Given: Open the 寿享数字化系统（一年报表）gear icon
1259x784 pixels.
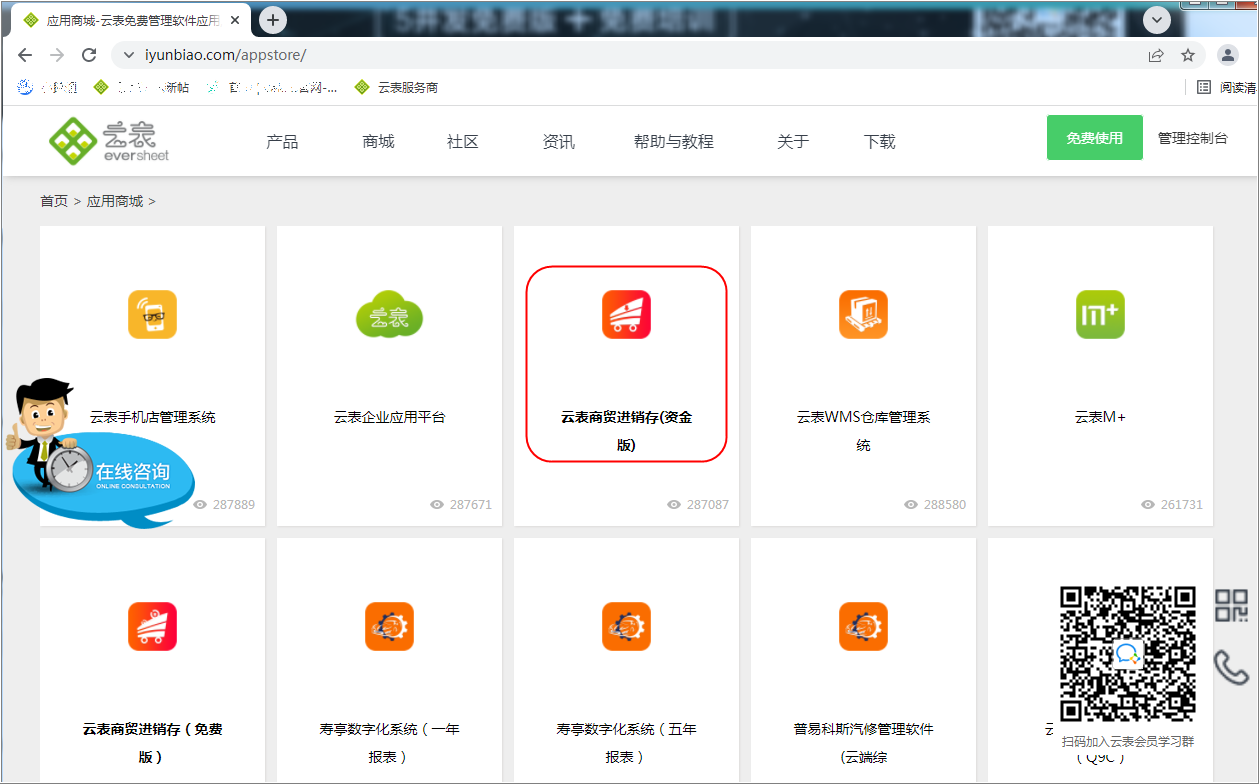Looking at the screenshot, I should [x=389, y=626].
